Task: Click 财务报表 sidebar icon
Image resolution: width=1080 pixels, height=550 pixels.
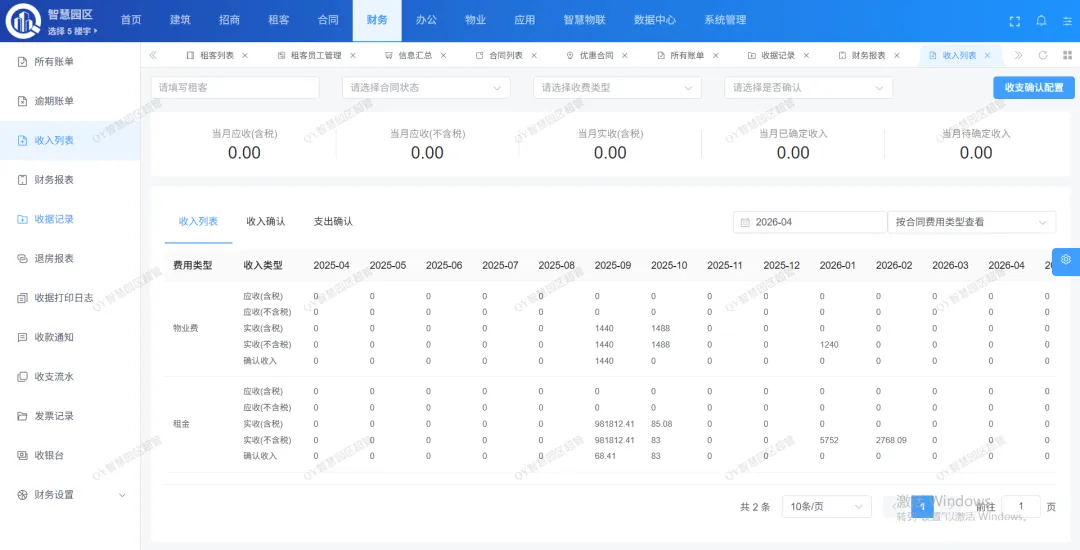Action: [22, 180]
